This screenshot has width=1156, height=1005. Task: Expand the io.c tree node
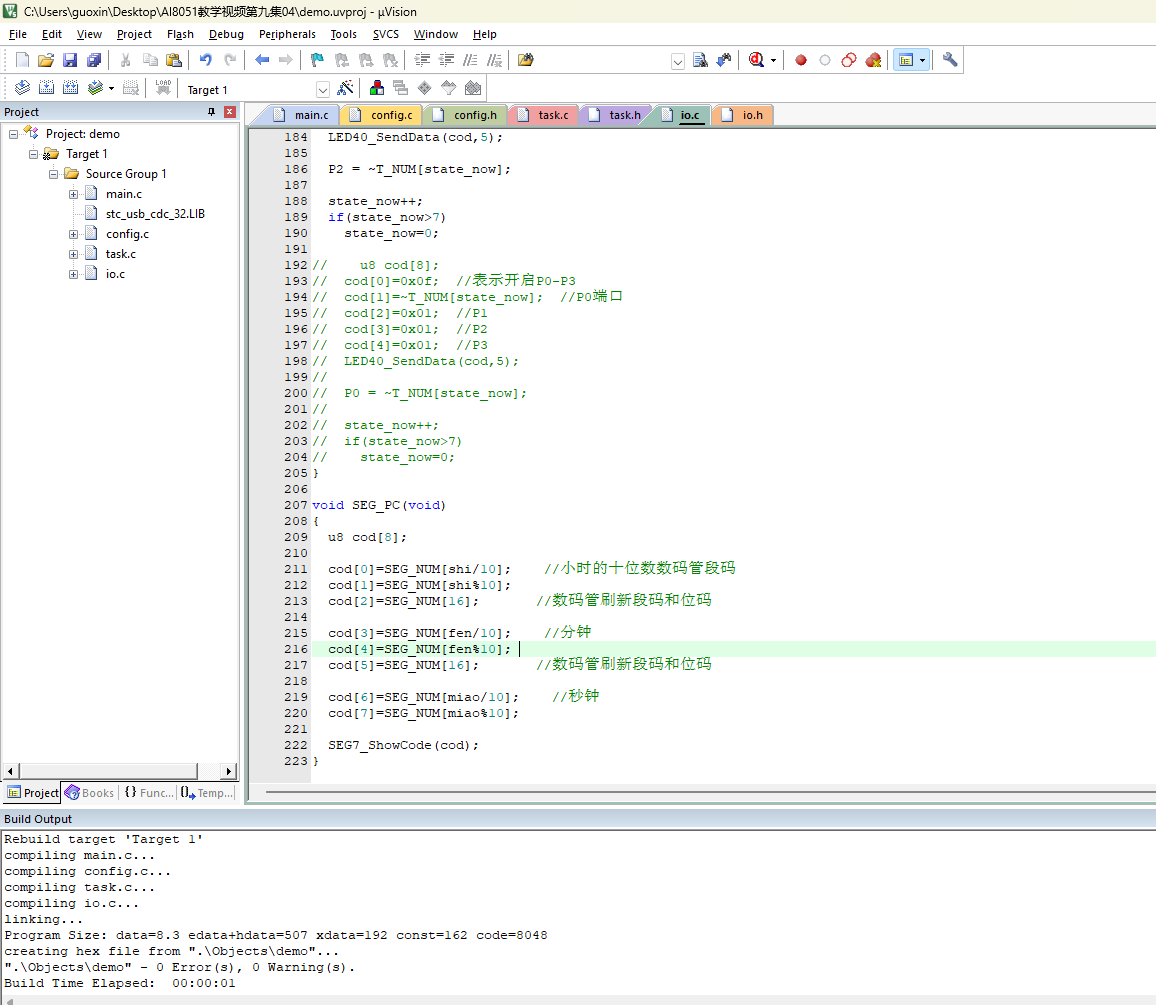tap(73, 274)
